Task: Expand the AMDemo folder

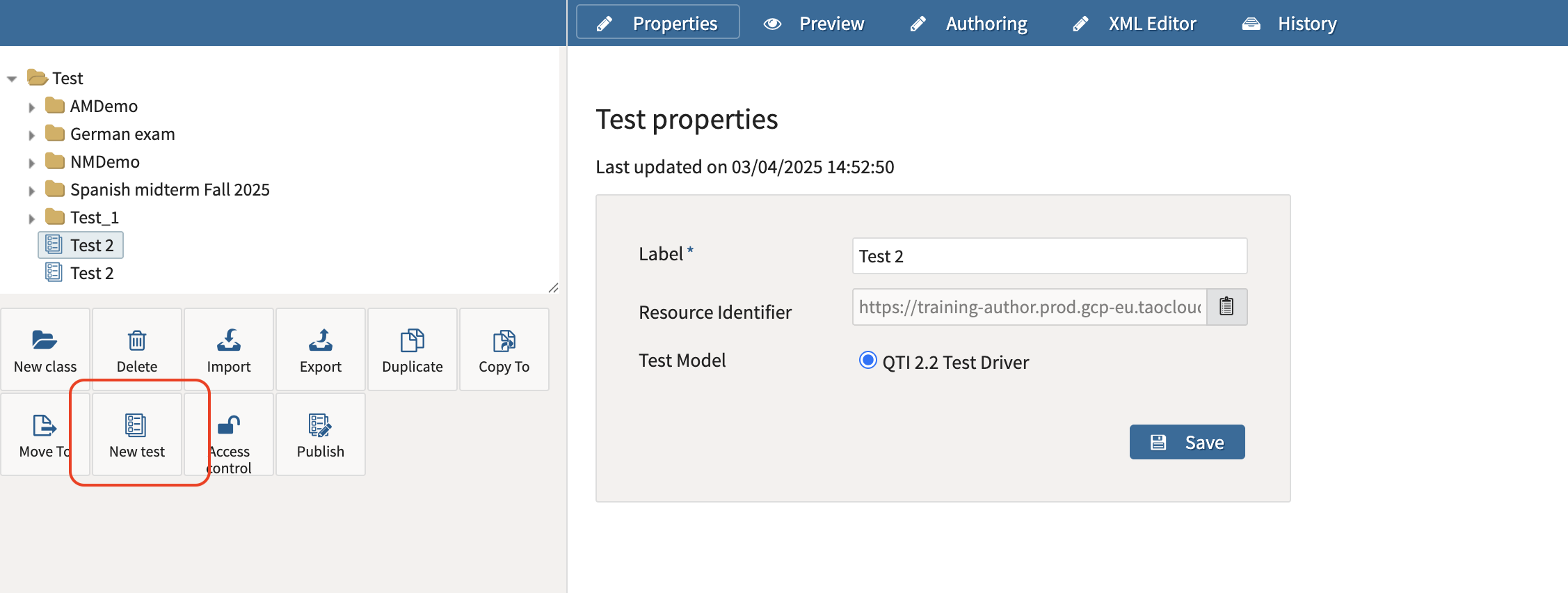Action: pos(31,107)
